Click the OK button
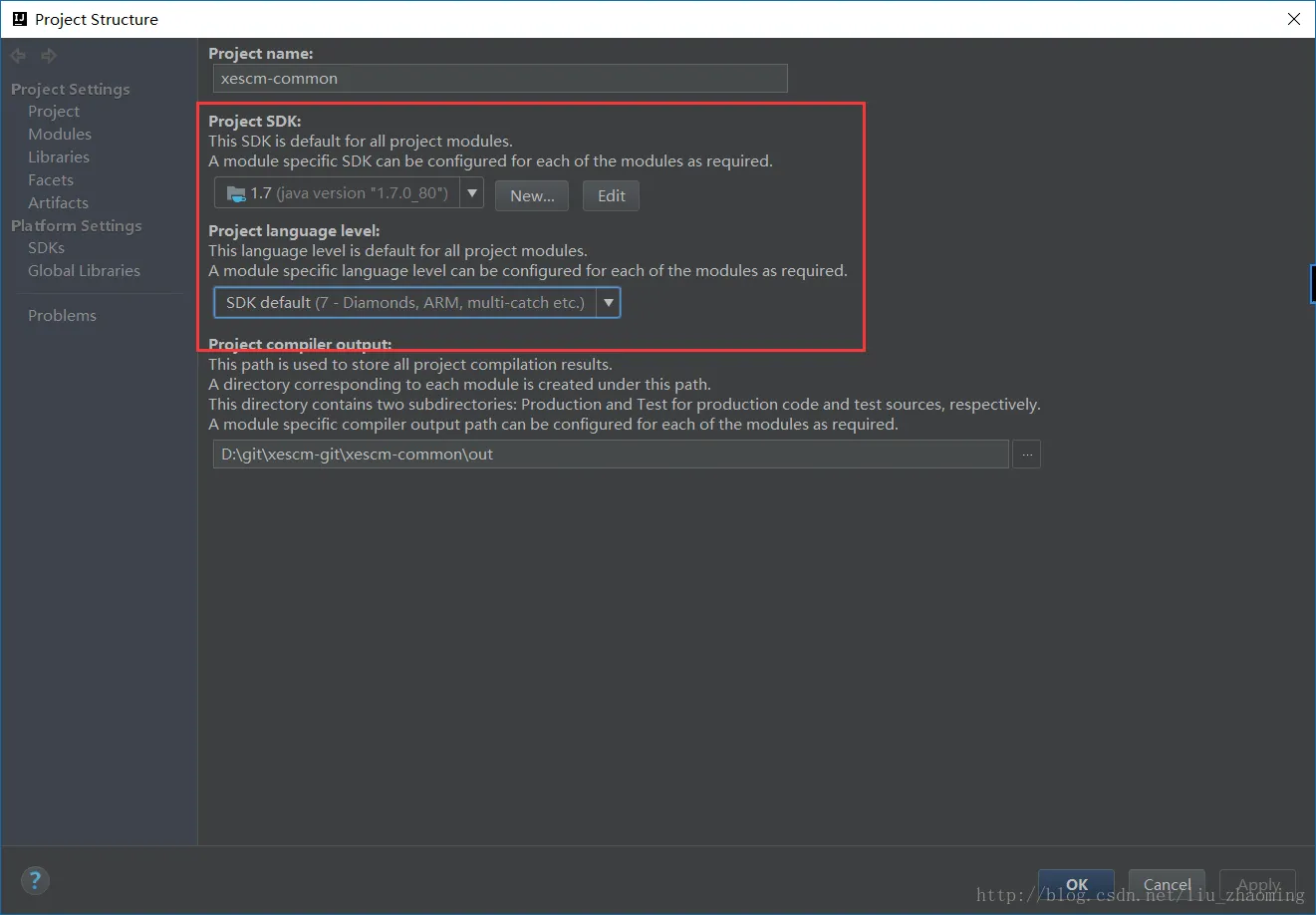 (1077, 884)
